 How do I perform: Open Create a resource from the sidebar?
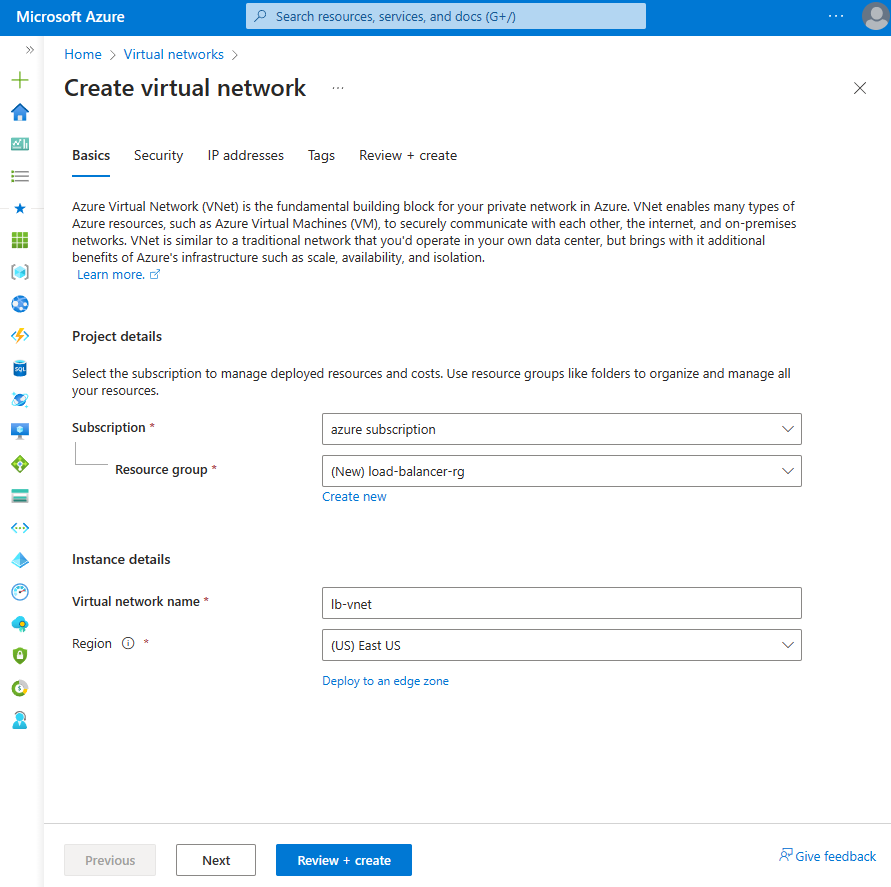coord(19,80)
